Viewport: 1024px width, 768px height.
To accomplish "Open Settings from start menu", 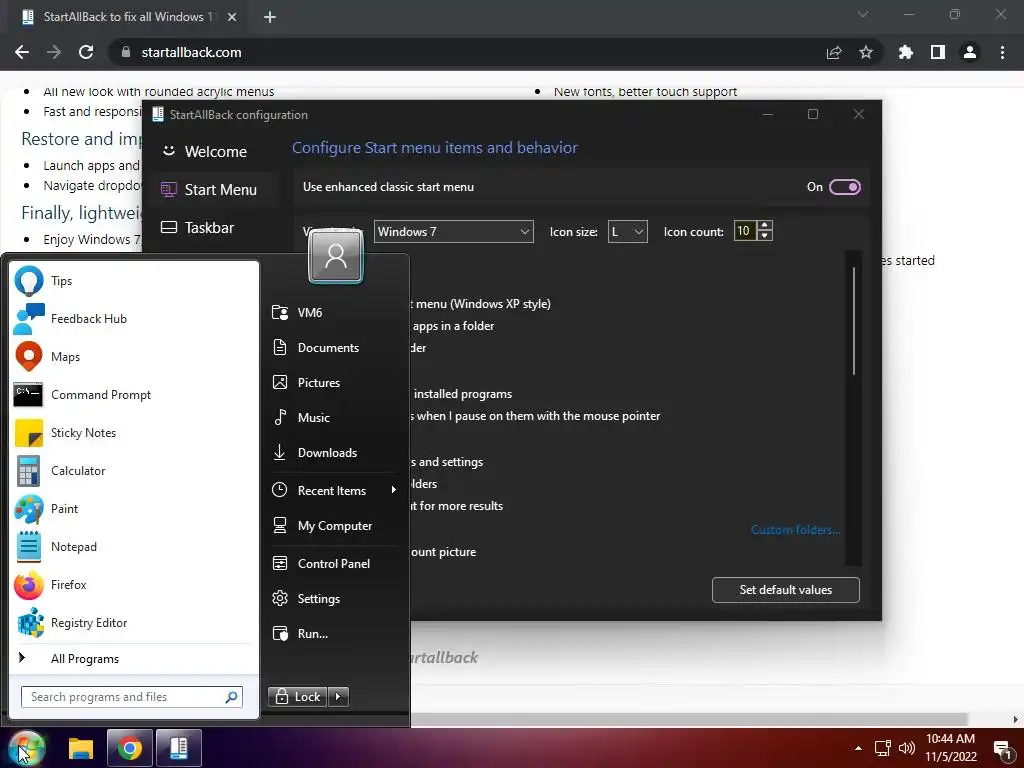I will point(334,598).
